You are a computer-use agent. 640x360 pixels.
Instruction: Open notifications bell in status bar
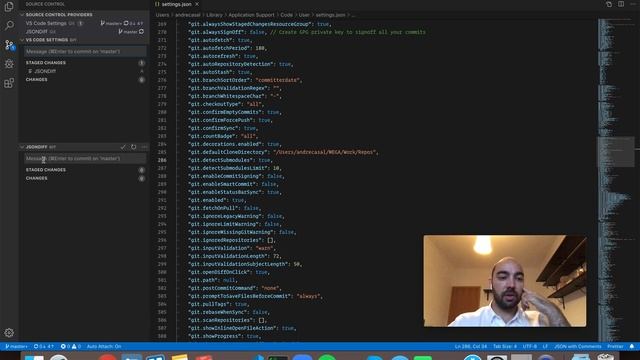pos(632,347)
